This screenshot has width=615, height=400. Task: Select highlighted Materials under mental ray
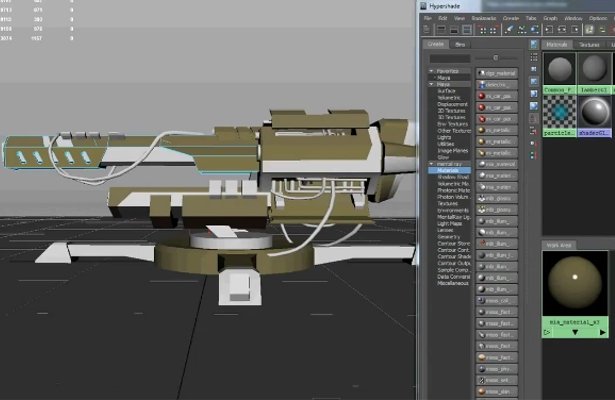(x=449, y=171)
